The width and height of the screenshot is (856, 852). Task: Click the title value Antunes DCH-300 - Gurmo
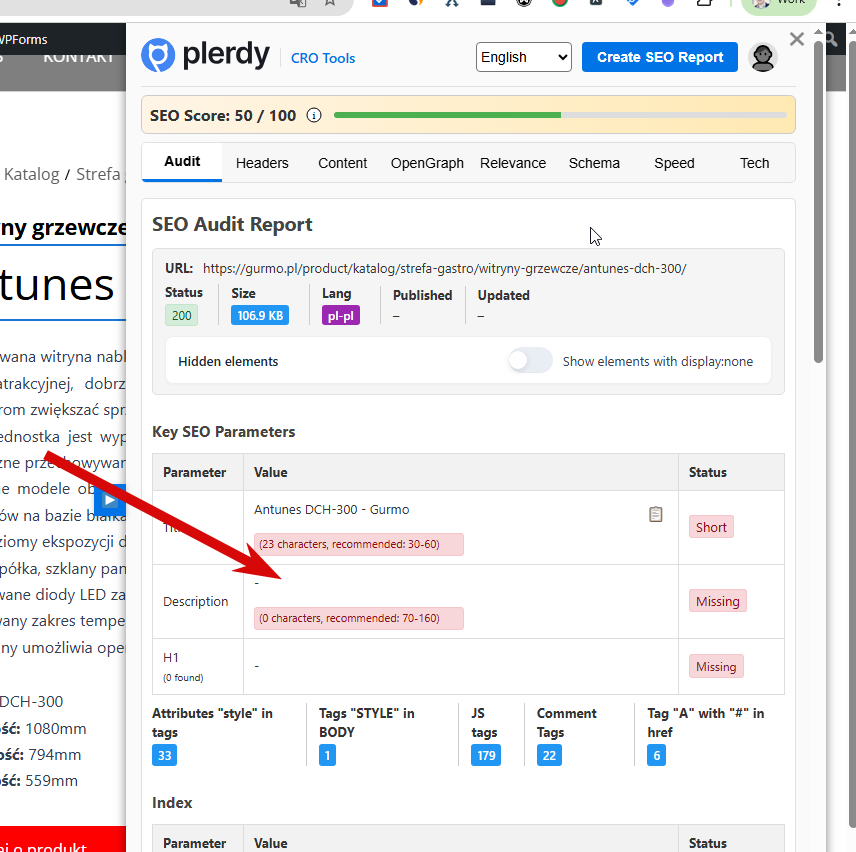pos(331,510)
